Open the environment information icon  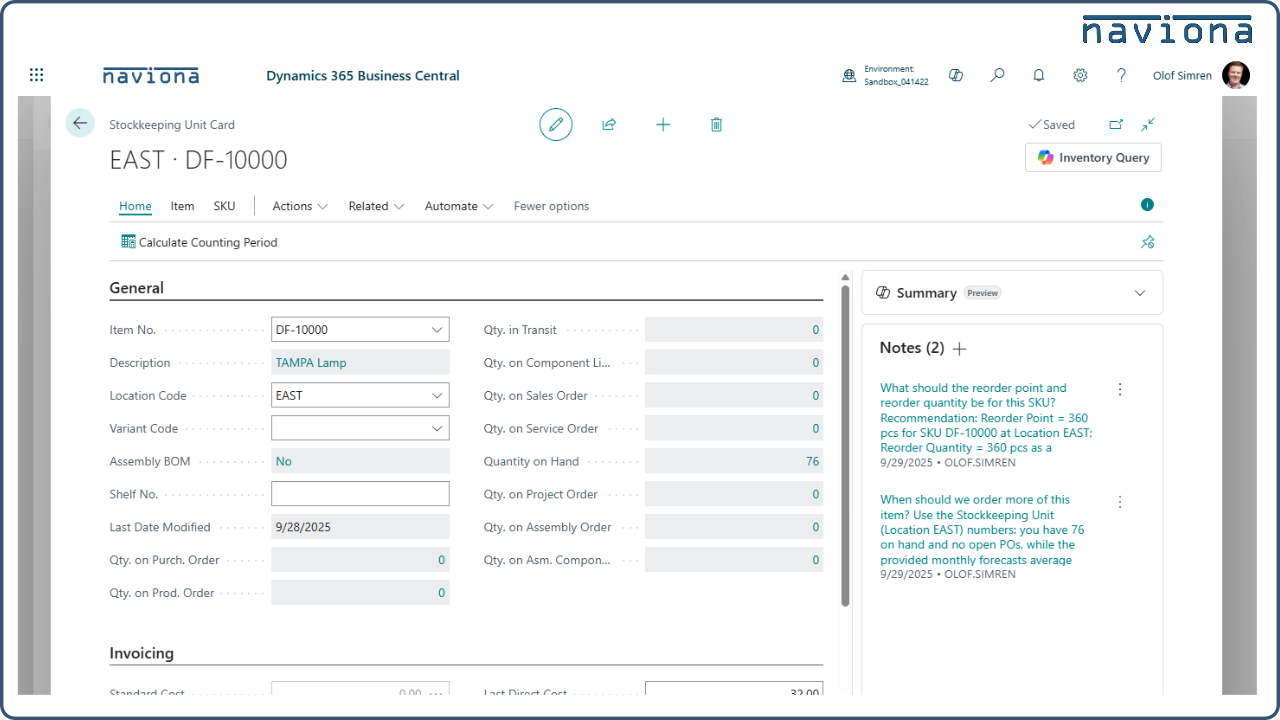[848, 75]
